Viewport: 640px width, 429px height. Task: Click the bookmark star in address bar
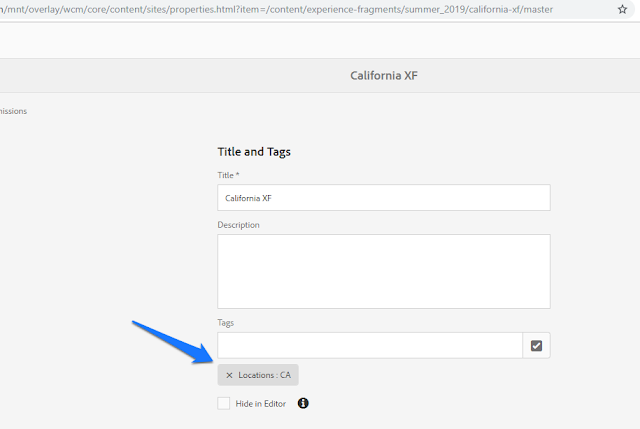click(622, 9)
